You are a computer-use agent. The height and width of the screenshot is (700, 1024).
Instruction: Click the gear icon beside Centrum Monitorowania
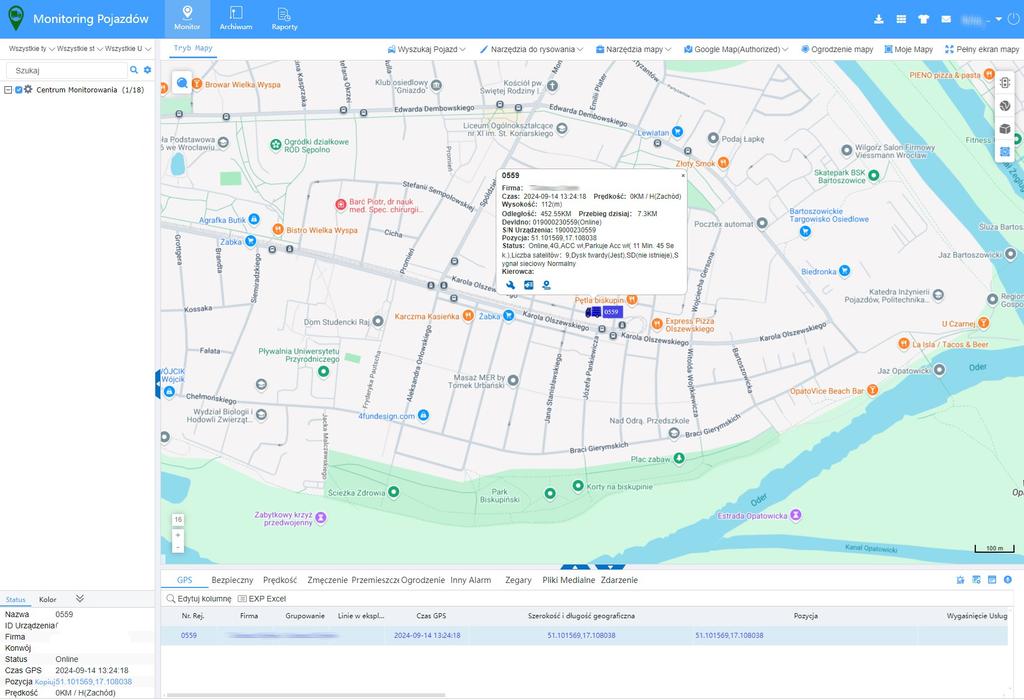click(x=28, y=89)
